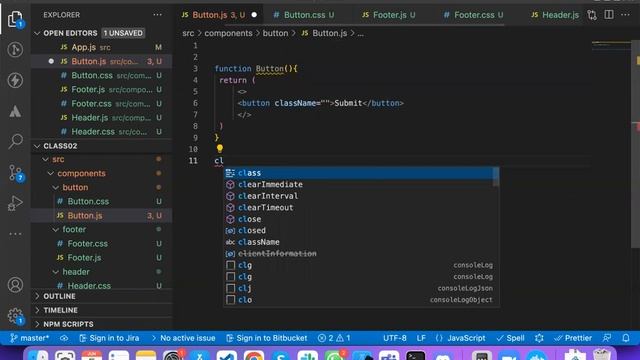Image resolution: width=640 pixels, height=360 pixels.
Task: Click the components breadcrumb
Action: point(228,33)
